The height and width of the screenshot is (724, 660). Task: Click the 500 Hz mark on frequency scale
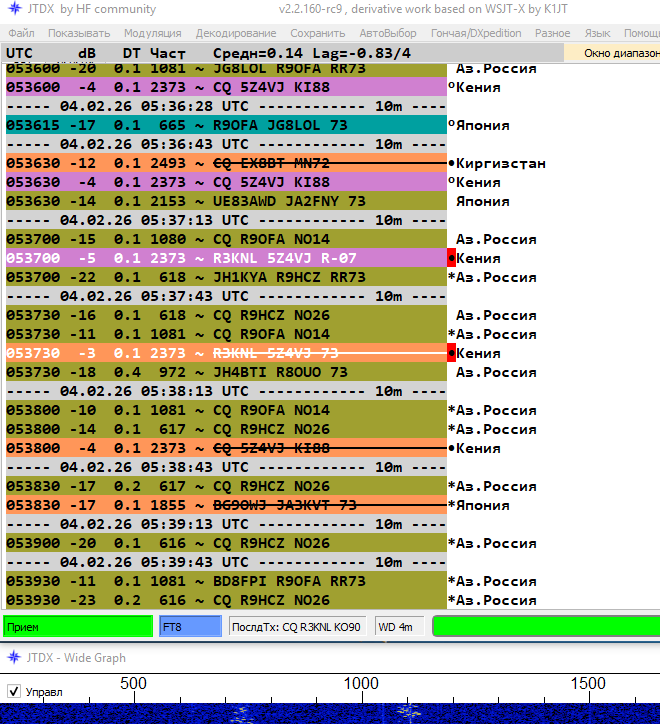(x=133, y=683)
